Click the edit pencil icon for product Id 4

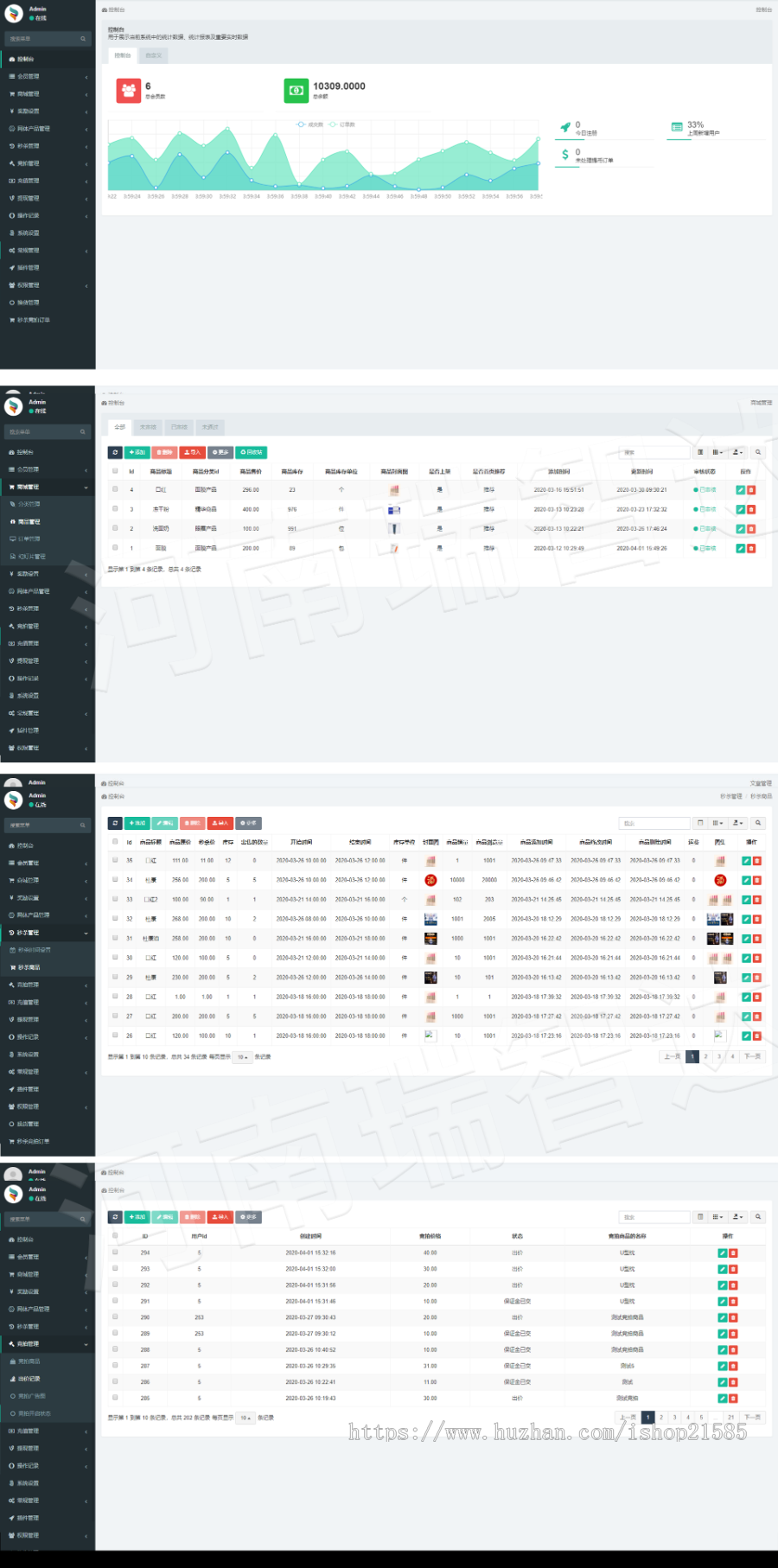tap(740, 490)
